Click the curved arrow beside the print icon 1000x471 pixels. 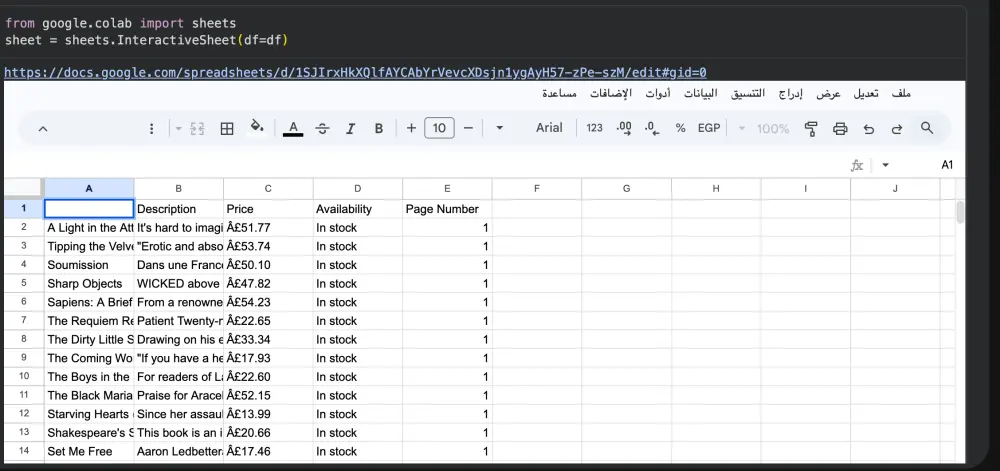[869, 128]
